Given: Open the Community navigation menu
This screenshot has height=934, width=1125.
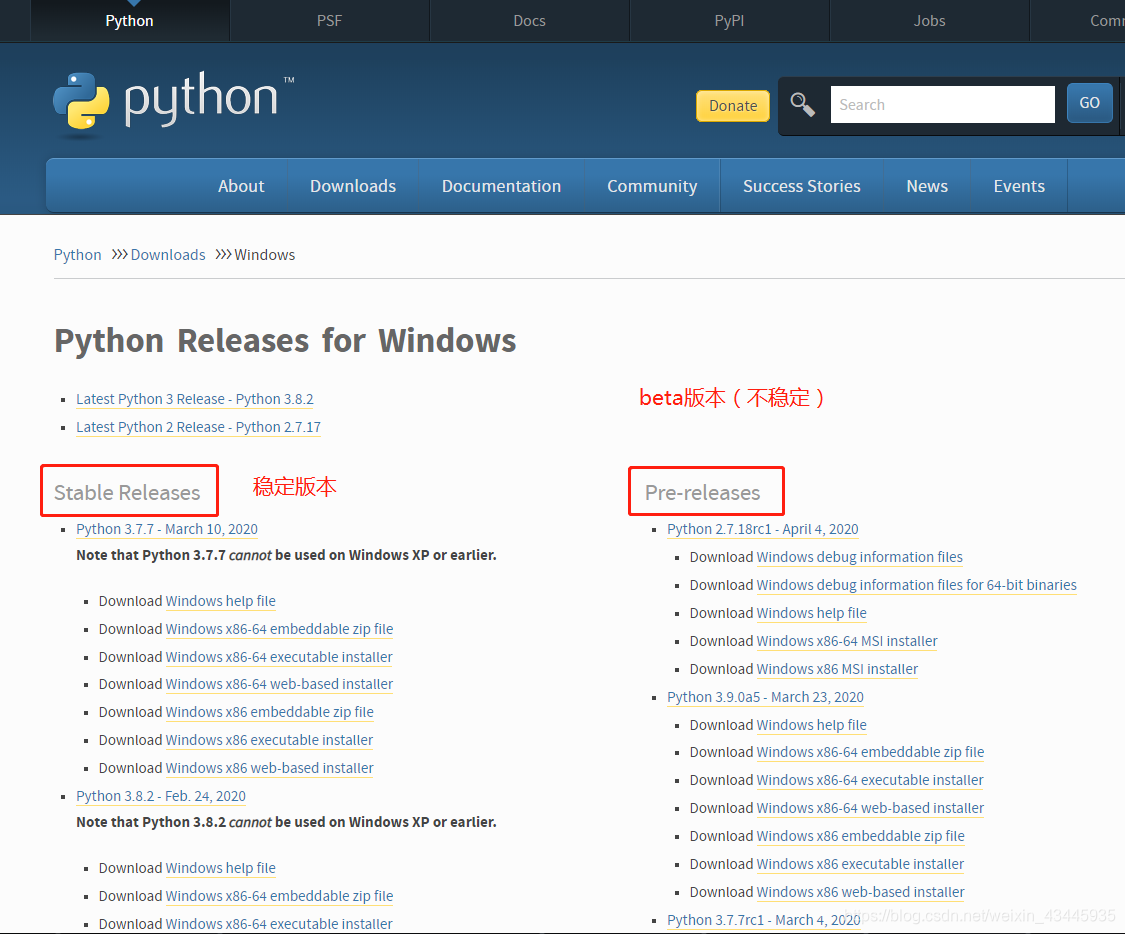Looking at the screenshot, I should [652, 186].
